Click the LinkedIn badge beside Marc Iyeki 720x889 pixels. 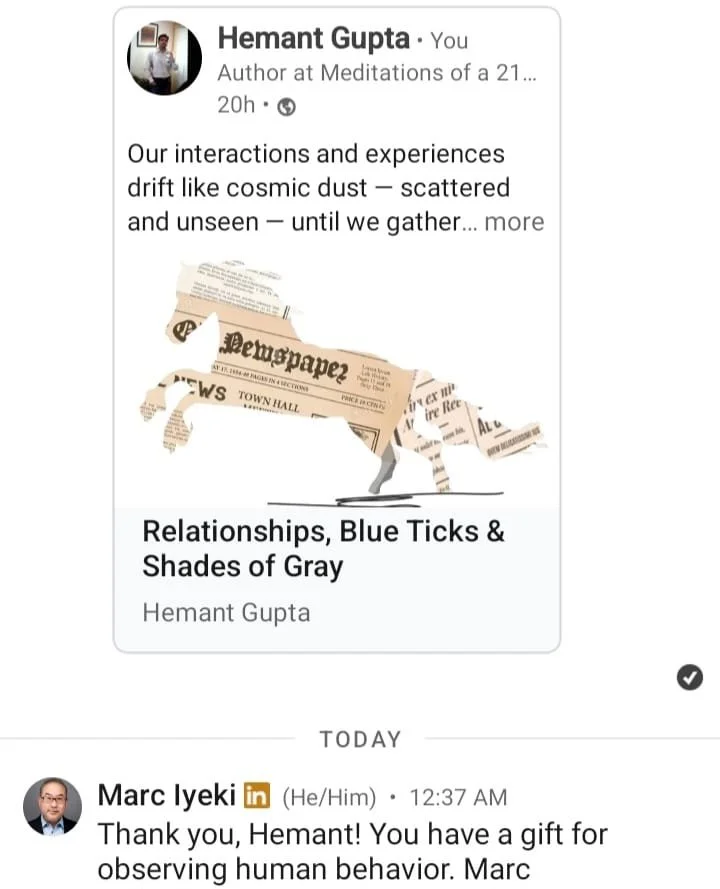coord(257,795)
